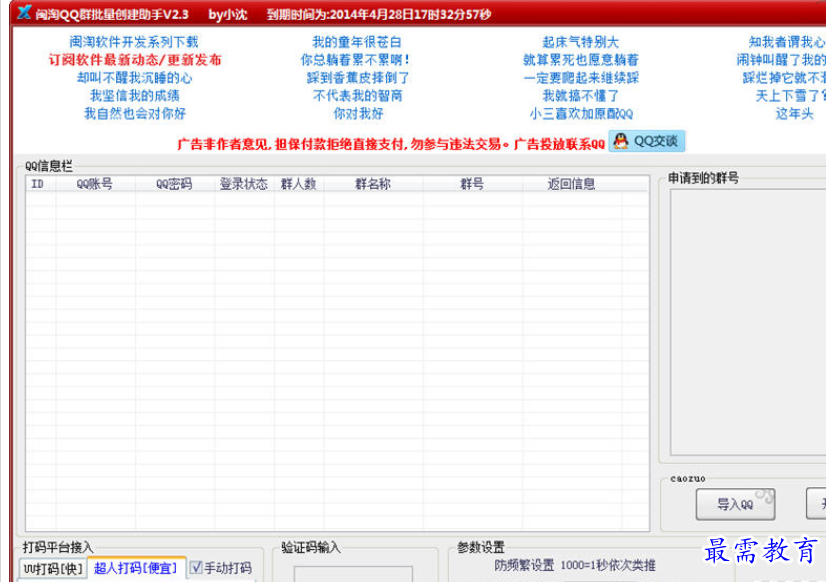Click the link 我坚信我的成绩
The image size is (826, 582).
click(135, 95)
